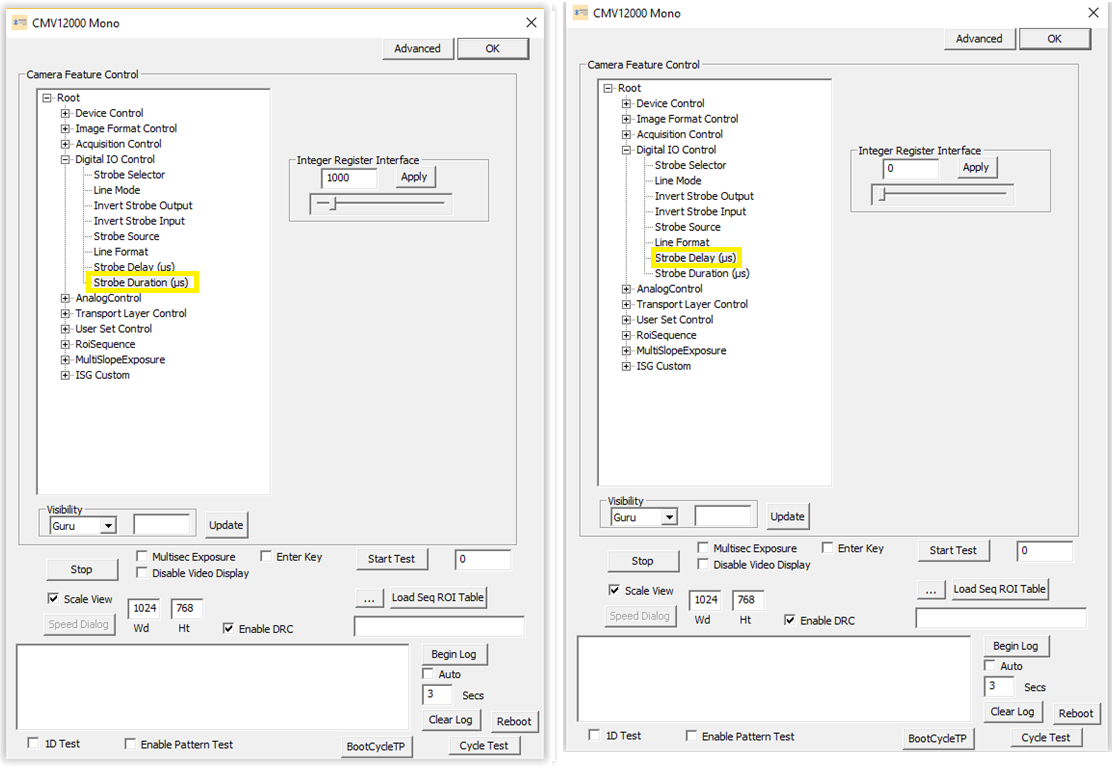Expand AnalogControl in left window

click(x=65, y=298)
